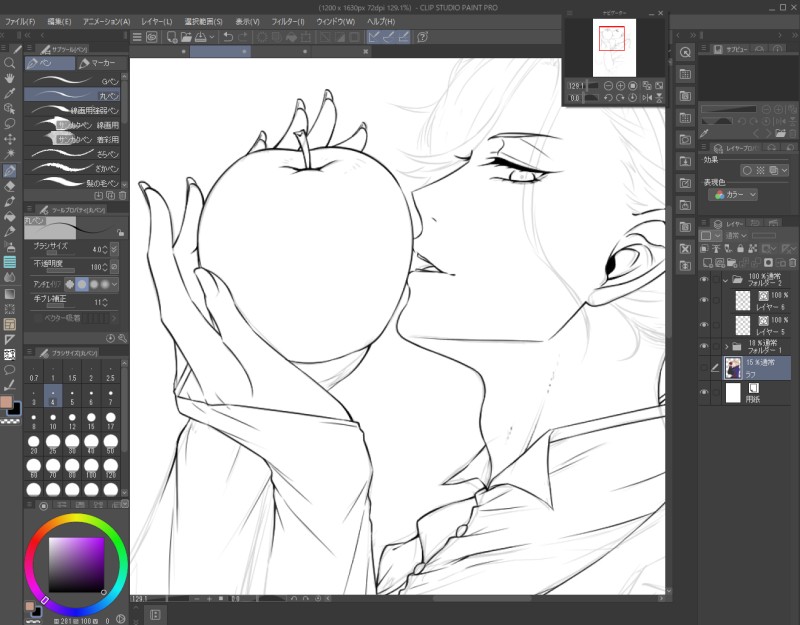The height and width of the screenshot is (625, 800).
Task: Select the ざらペン sub tool
Action: pos(73,154)
